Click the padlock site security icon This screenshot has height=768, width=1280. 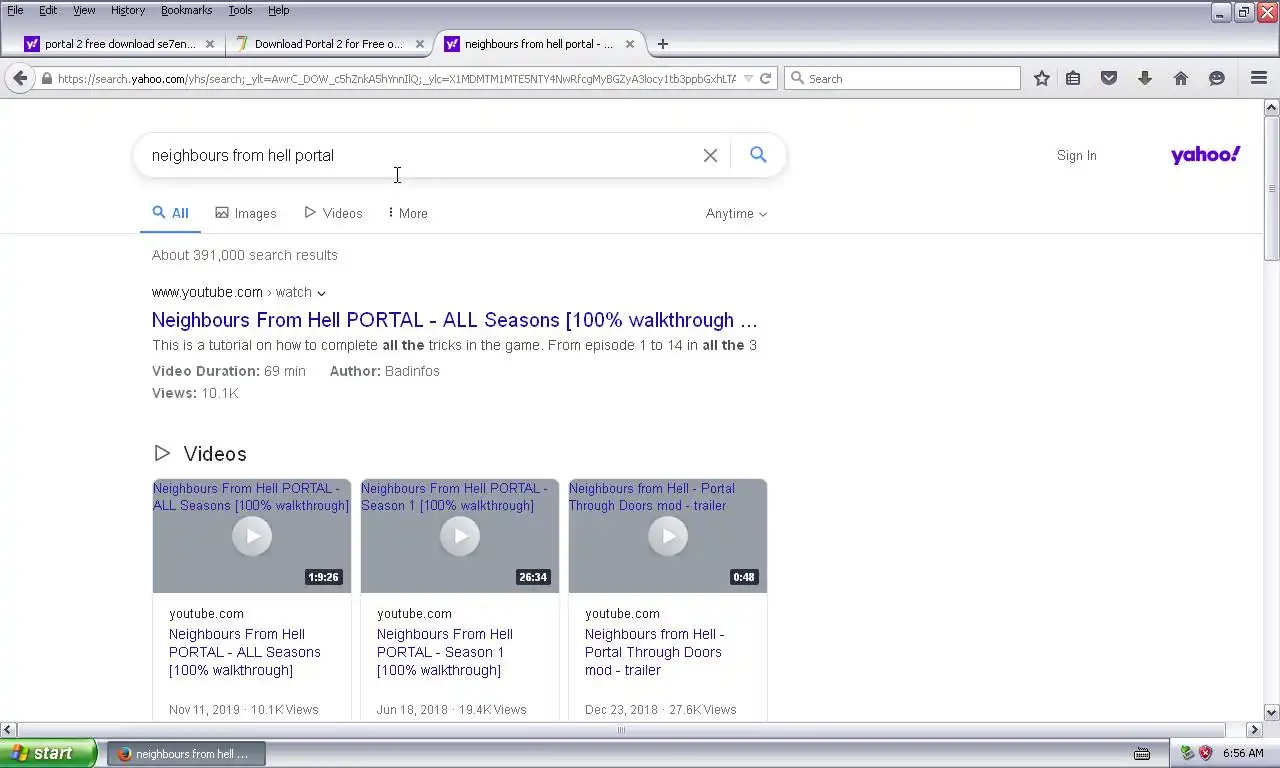pyautogui.click(x=46, y=79)
